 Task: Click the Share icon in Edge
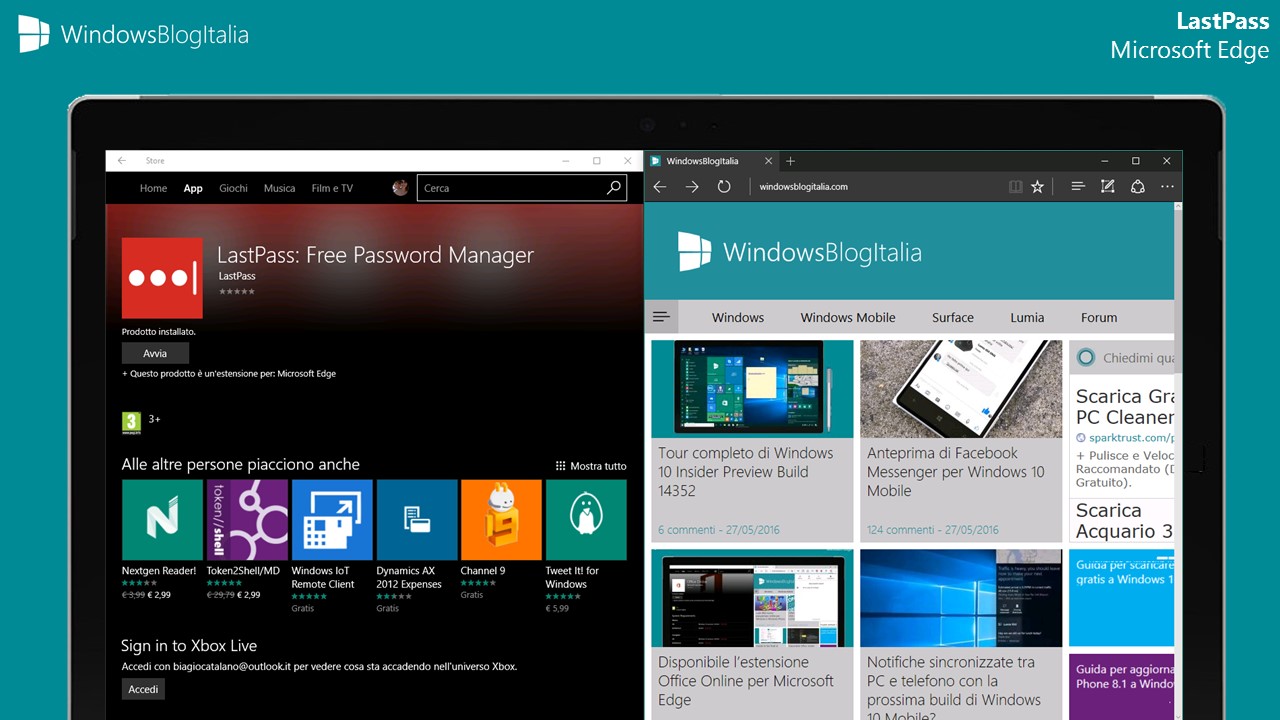tap(1137, 187)
